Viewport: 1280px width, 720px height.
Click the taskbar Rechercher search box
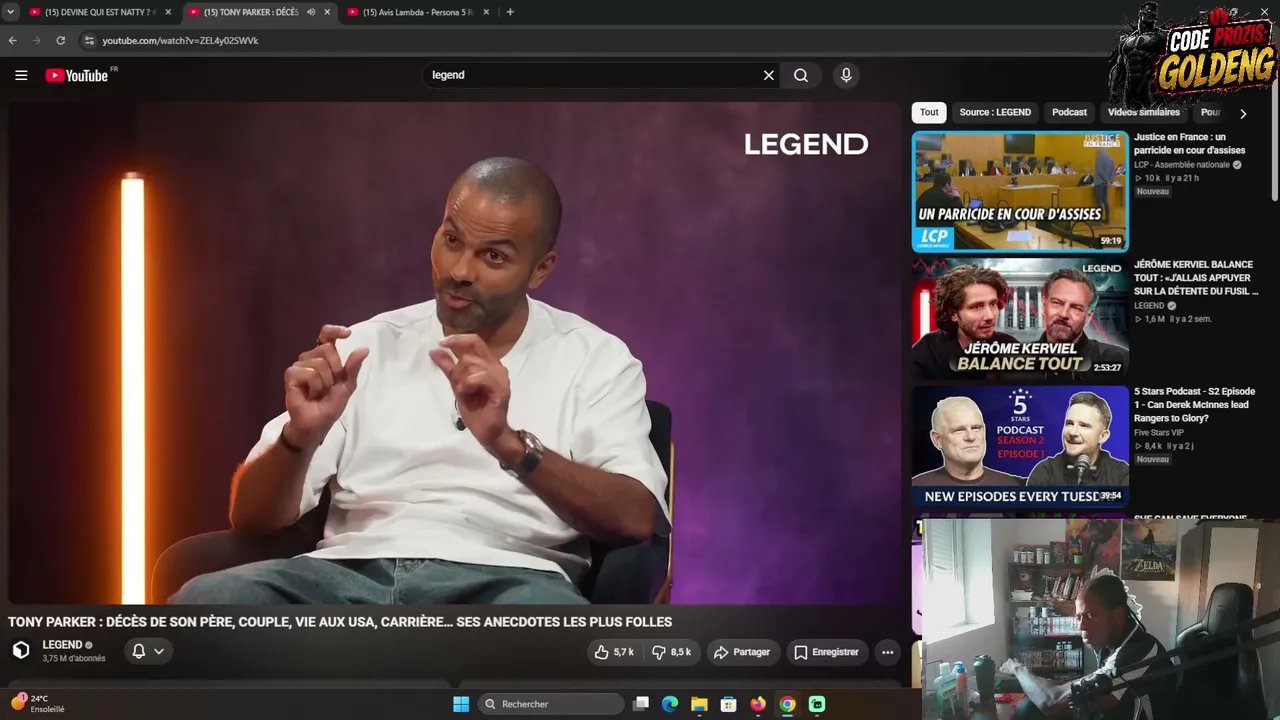pos(550,704)
